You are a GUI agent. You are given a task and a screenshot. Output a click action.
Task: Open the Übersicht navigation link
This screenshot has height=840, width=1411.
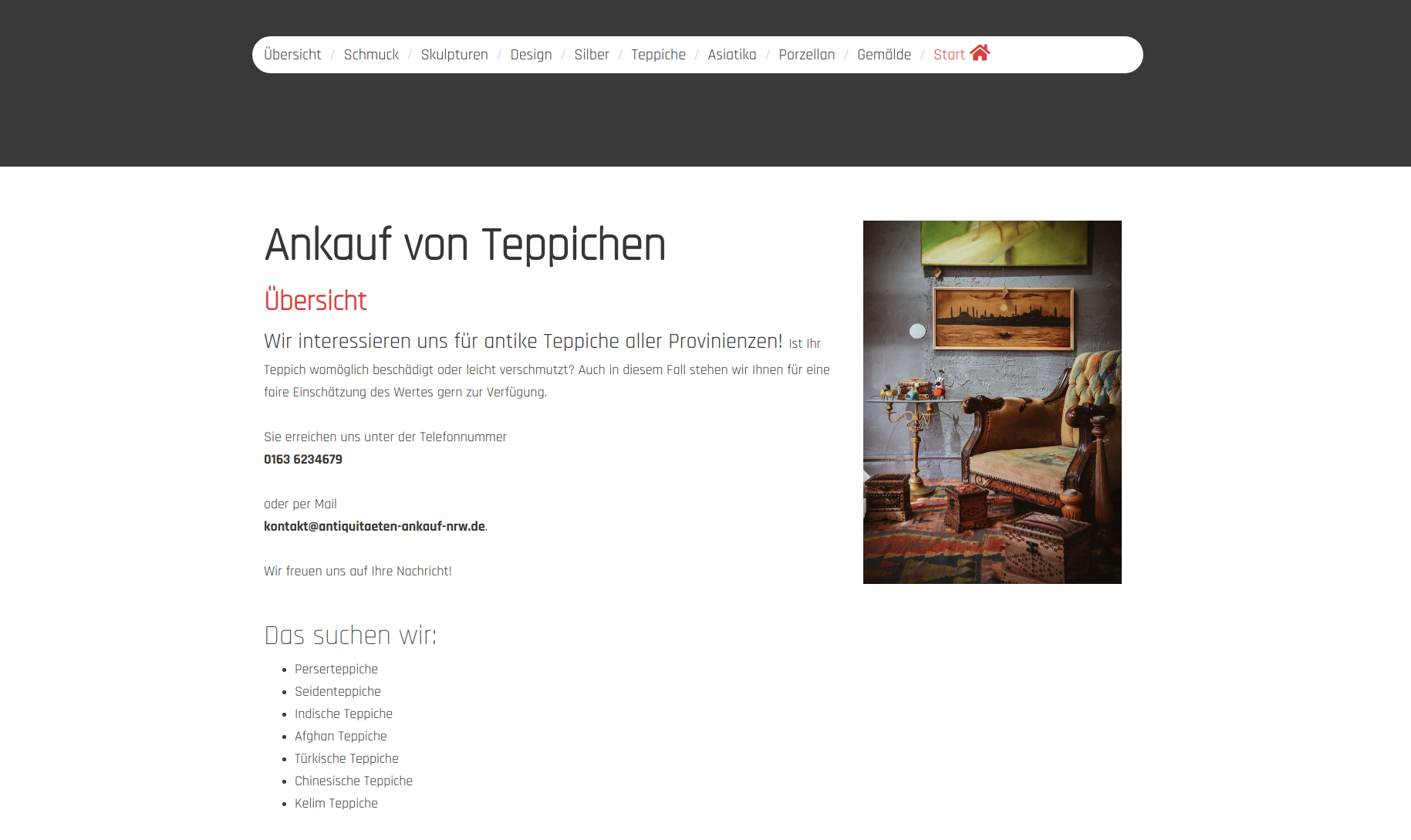pos(292,55)
